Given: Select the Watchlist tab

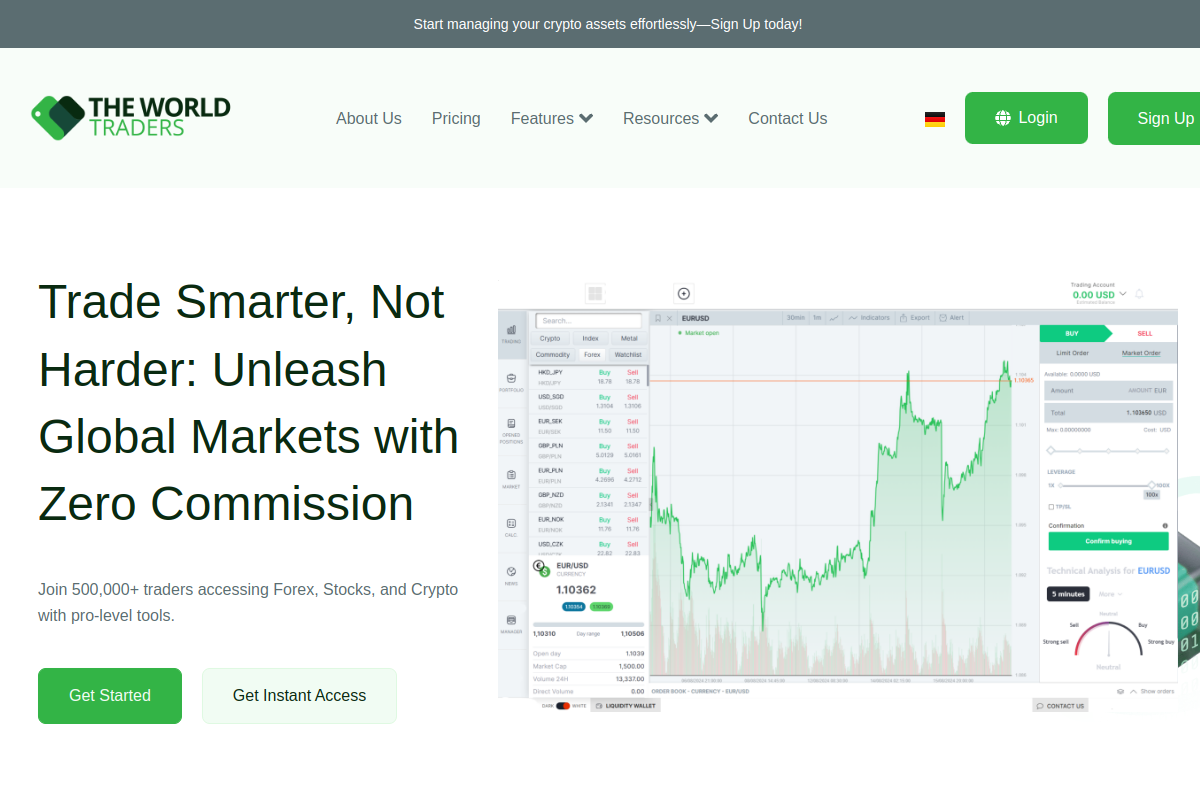Looking at the screenshot, I should (x=628, y=353).
